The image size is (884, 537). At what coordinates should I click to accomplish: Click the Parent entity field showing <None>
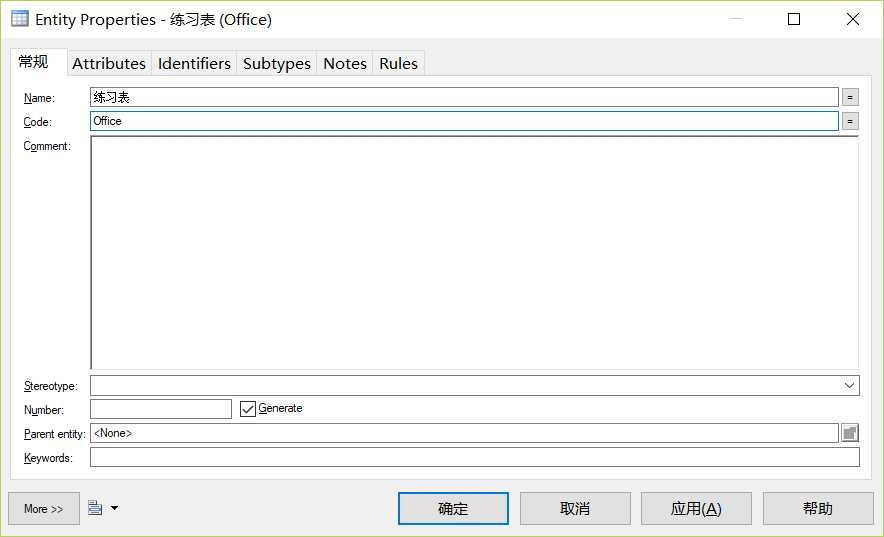pos(464,433)
